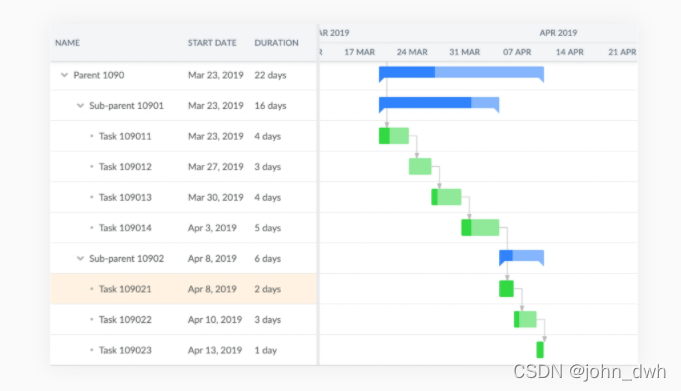The width and height of the screenshot is (681, 391).
Task: Click the 1 day duration cell
Action: coord(265,350)
